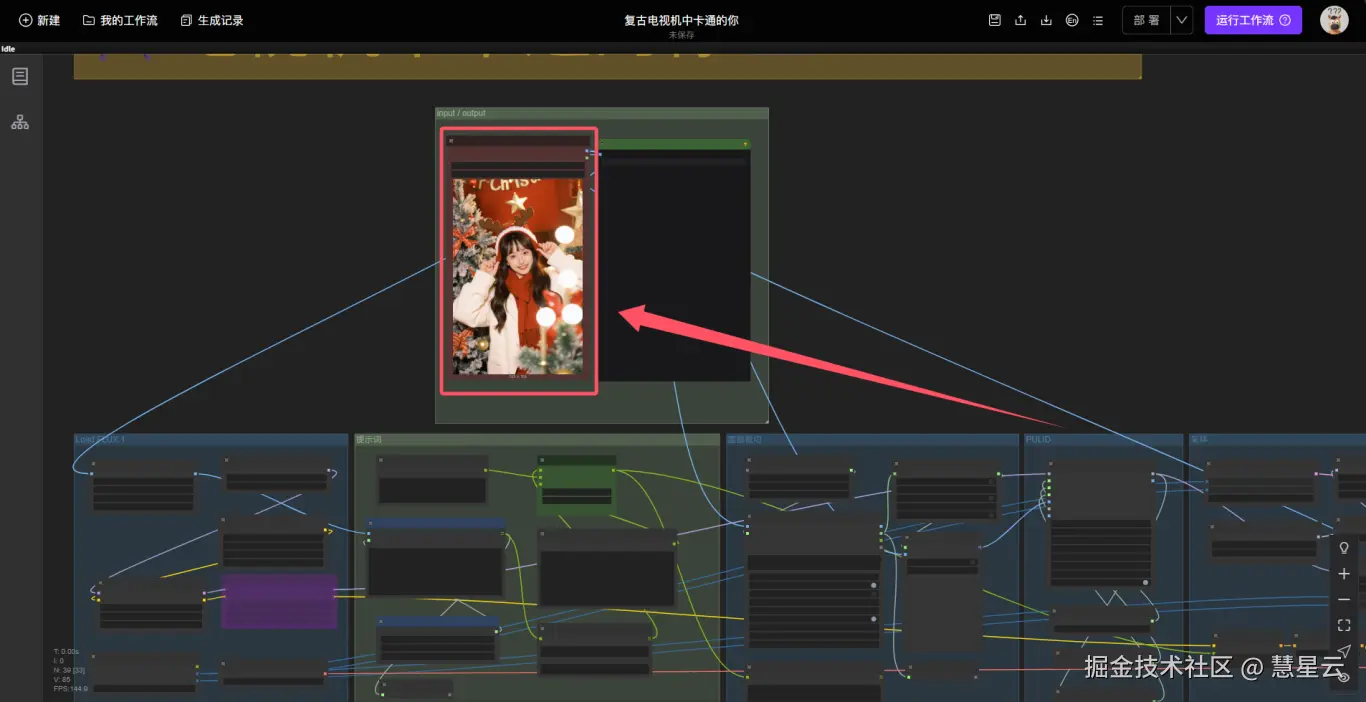Click the Load FLUX.1 group title
The image size is (1366, 702).
tap(100, 439)
